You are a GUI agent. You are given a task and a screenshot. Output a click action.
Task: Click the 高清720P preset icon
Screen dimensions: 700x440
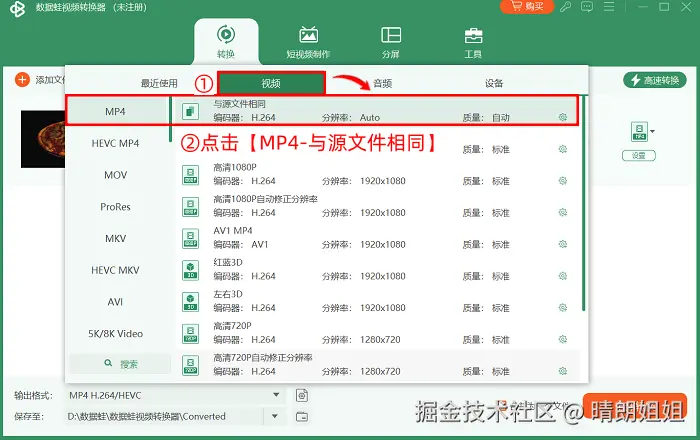click(191, 333)
